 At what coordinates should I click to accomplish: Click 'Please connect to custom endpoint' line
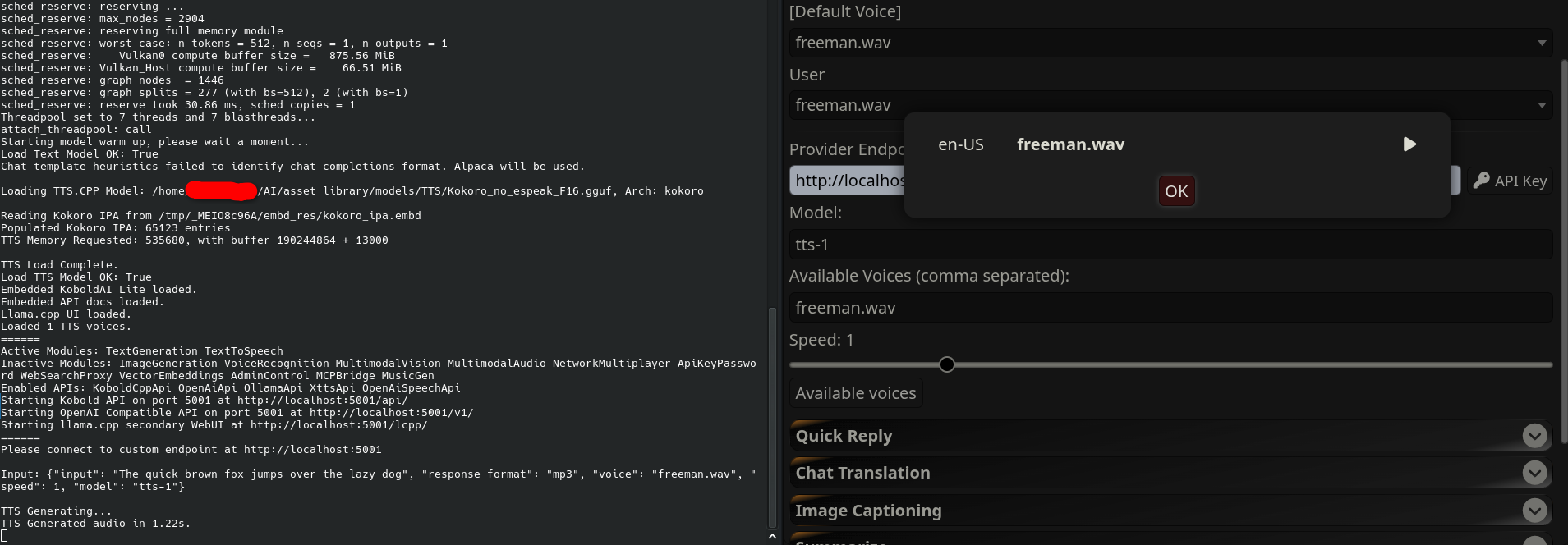point(191,450)
